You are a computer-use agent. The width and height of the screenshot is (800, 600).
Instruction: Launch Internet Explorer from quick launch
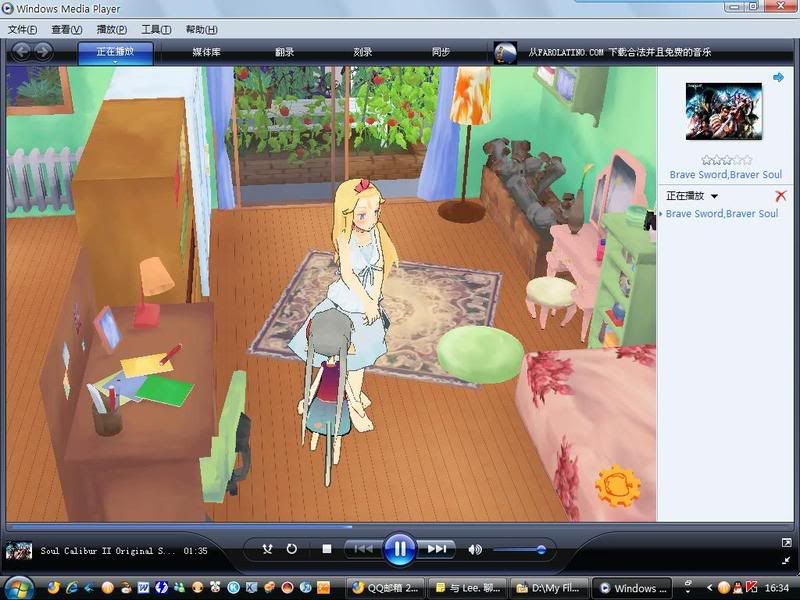pyautogui.click(x=72, y=588)
